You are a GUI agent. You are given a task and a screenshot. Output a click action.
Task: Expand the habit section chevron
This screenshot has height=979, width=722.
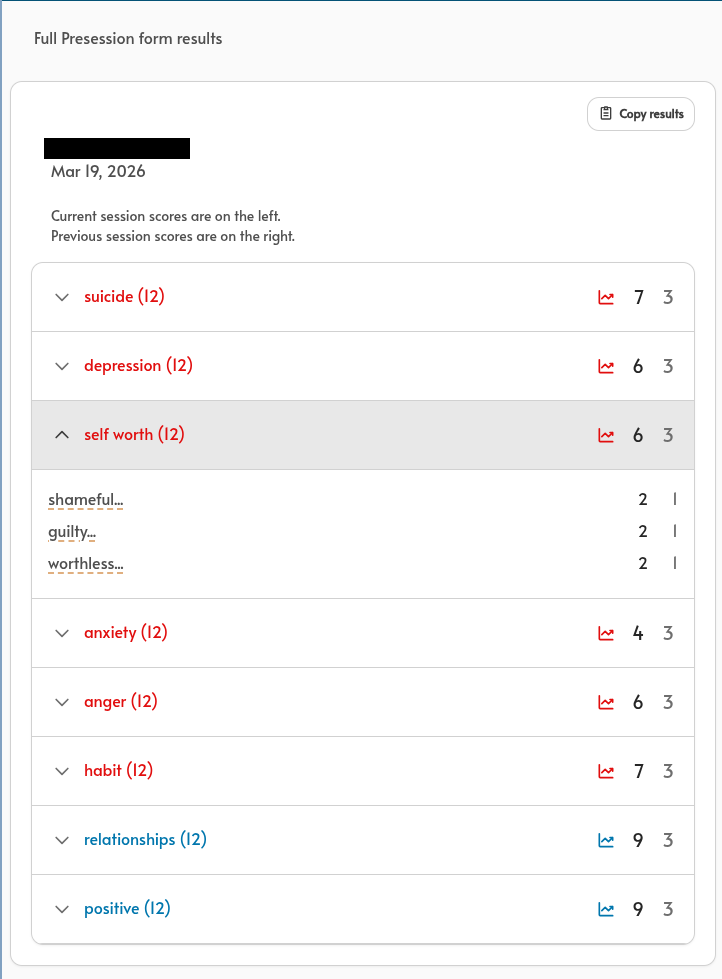tap(62, 771)
